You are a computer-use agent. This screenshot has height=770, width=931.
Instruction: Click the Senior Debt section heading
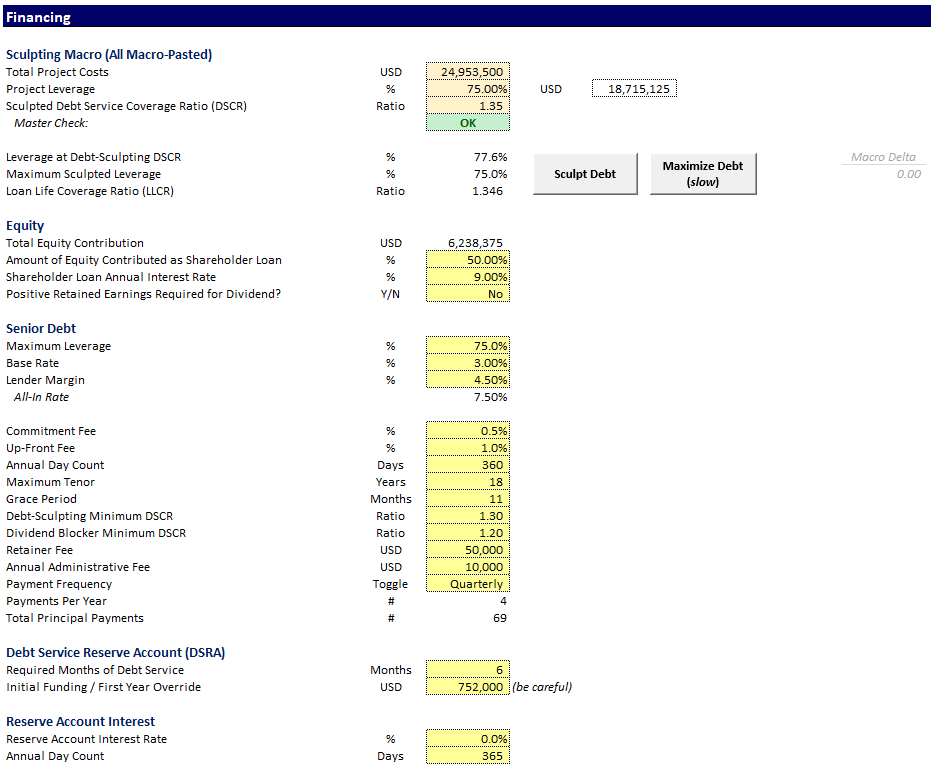[x=41, y=328]
